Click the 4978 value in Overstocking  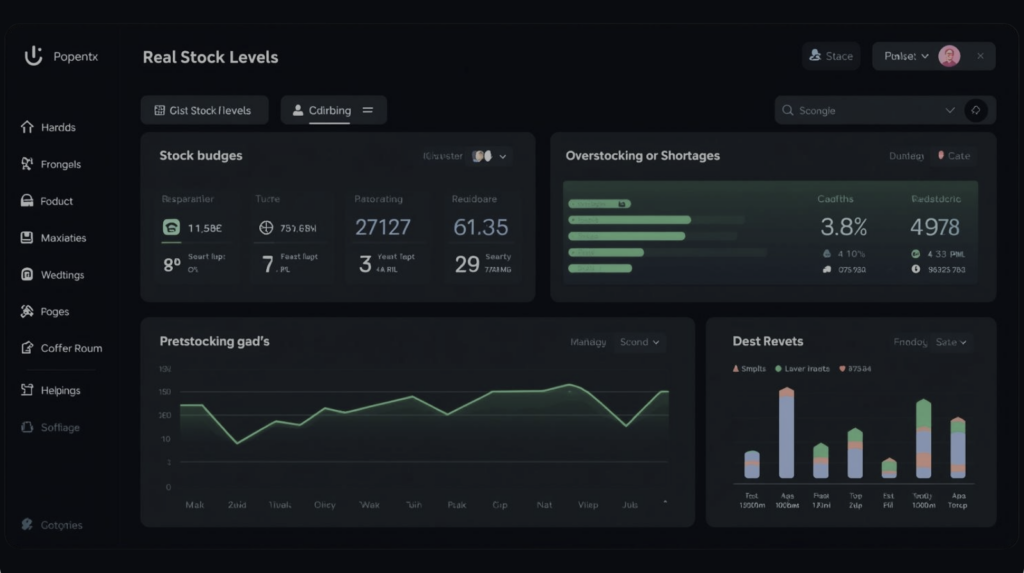click(x=935, y=227)
